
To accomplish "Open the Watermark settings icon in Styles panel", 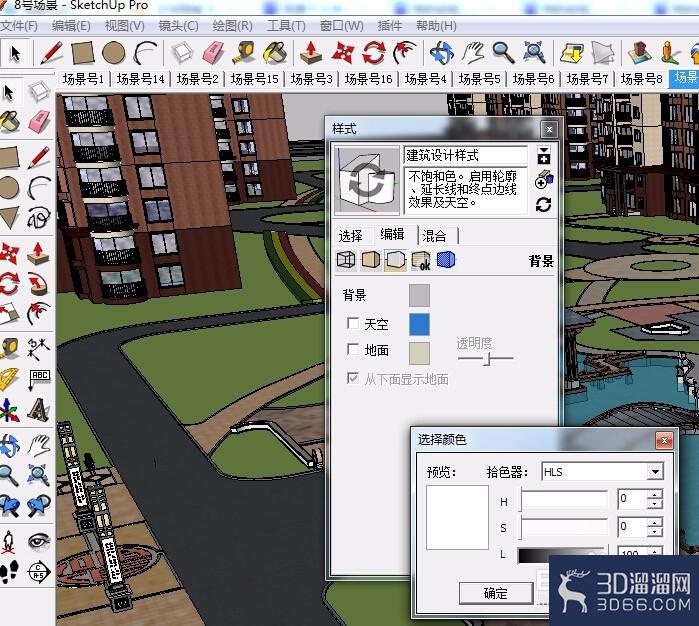I will click(x=420, y=260).
